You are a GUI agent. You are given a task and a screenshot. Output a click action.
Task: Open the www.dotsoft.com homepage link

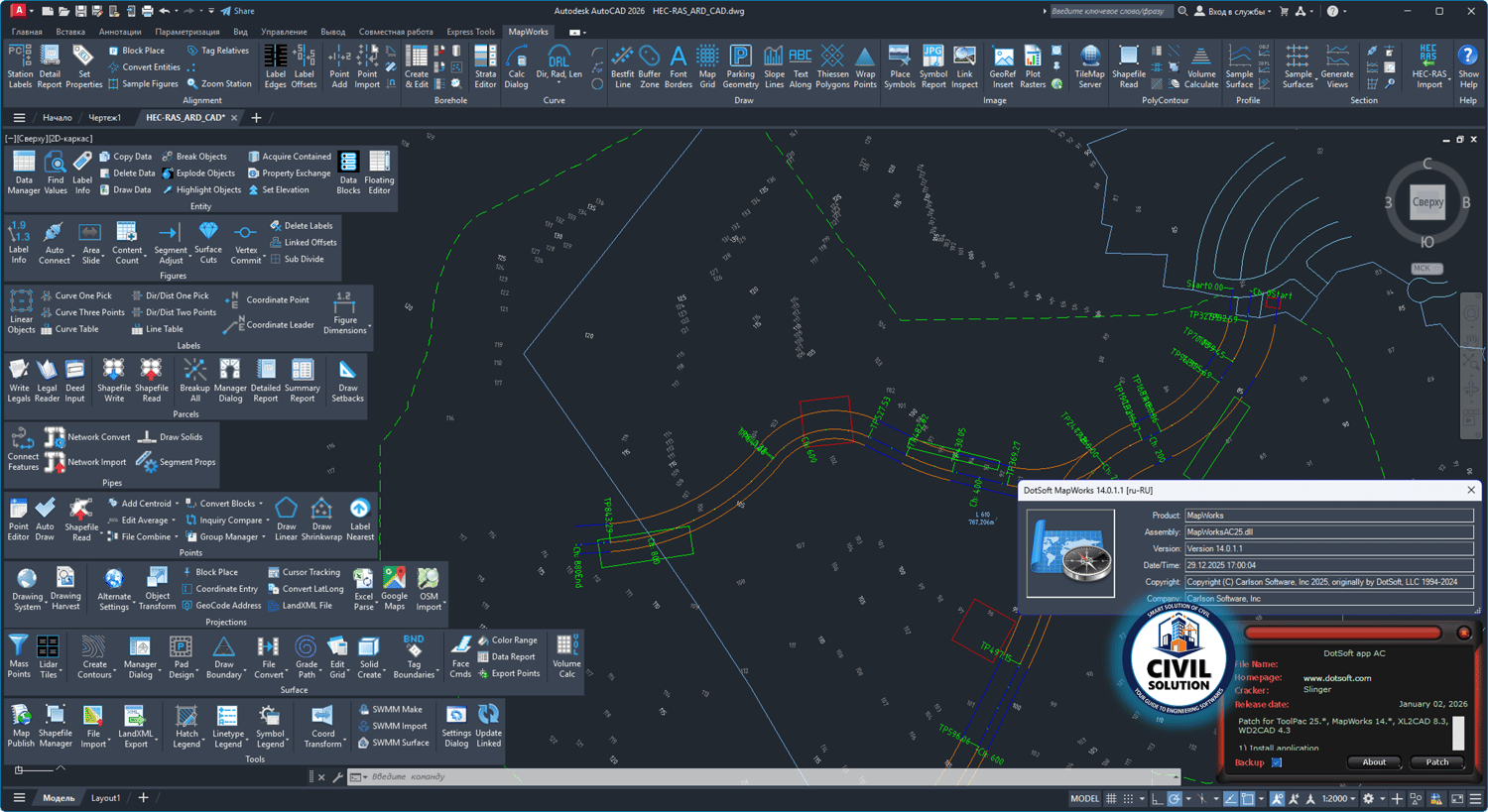1337,678
